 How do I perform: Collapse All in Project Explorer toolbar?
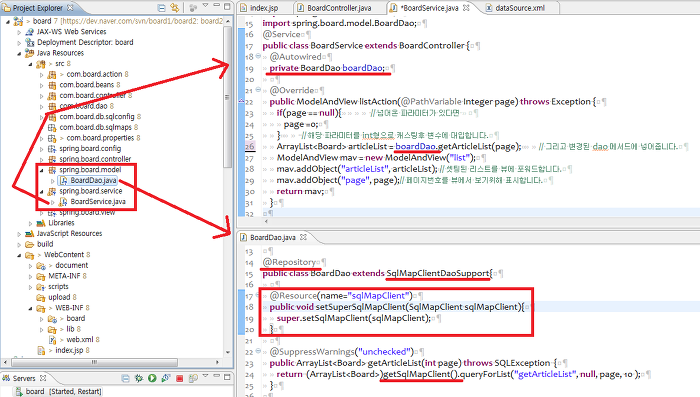(162, 8)
